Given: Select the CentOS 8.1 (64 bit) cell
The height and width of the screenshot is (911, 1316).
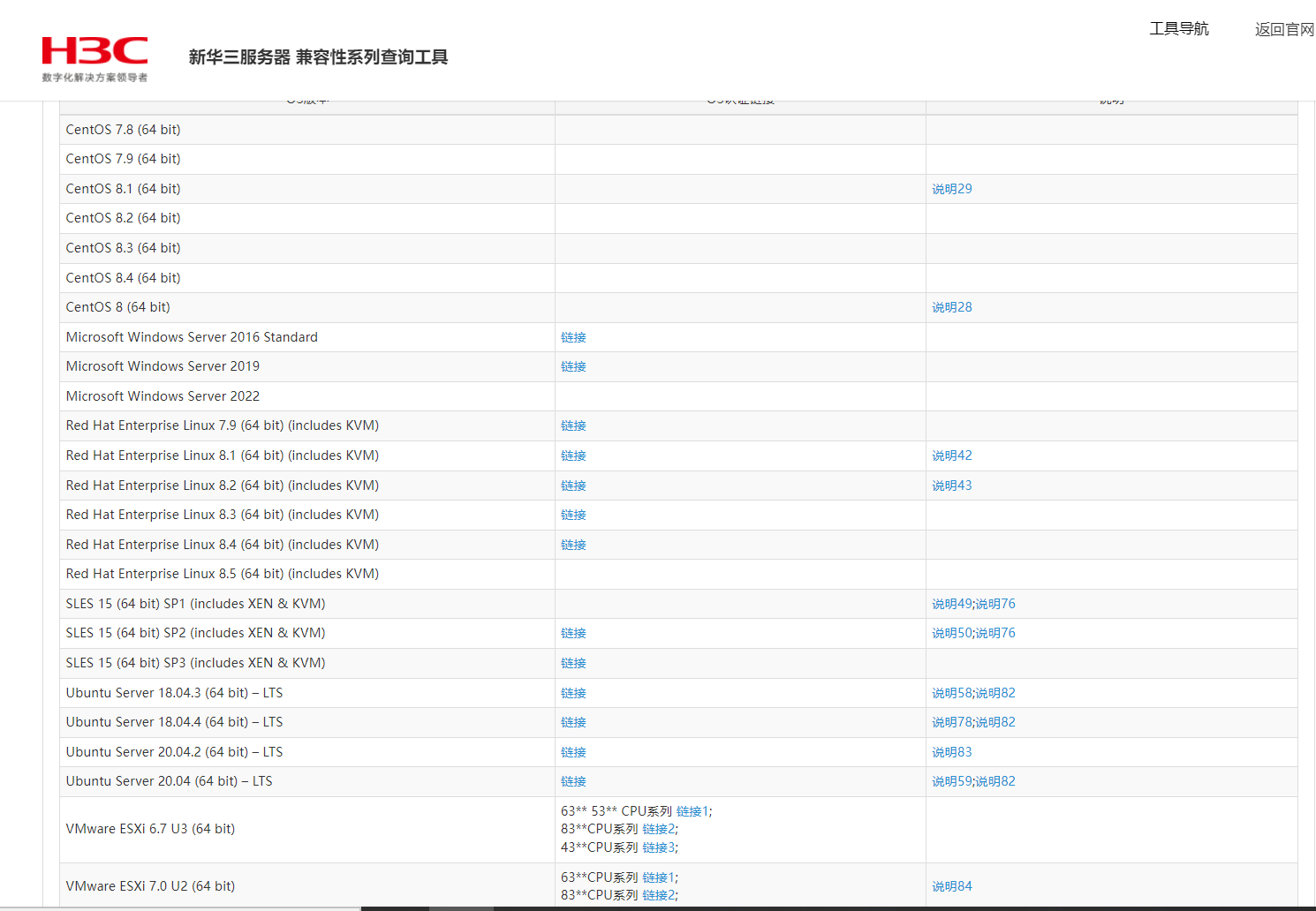Looking at the screenshot, I should tap(307, 189).
